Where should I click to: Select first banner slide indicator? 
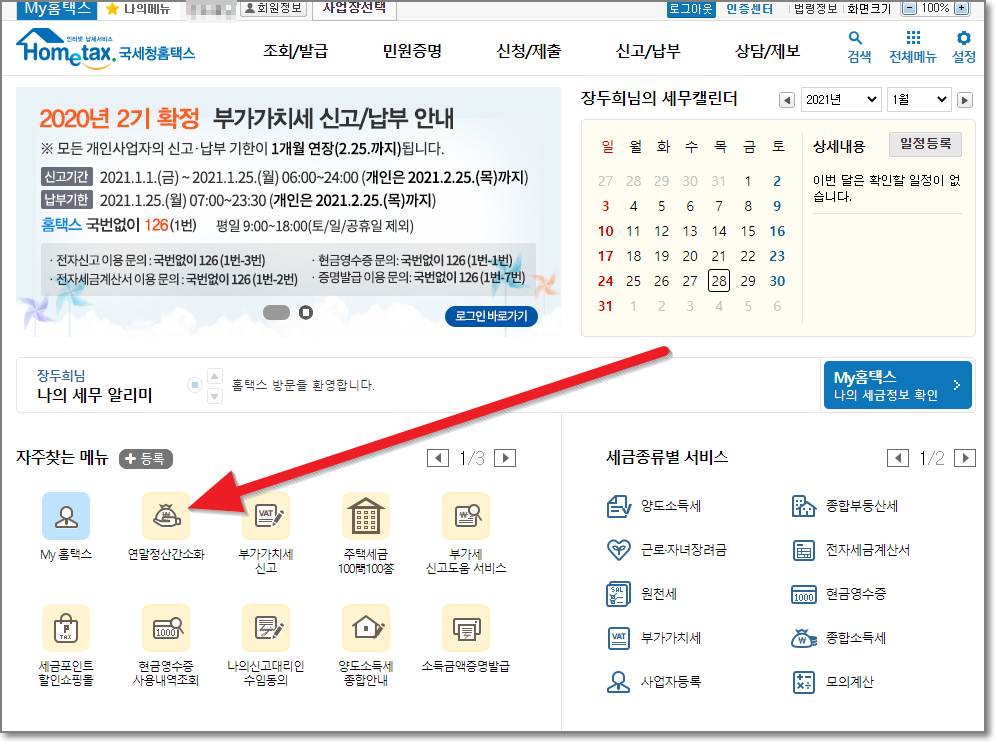[276, 312]
